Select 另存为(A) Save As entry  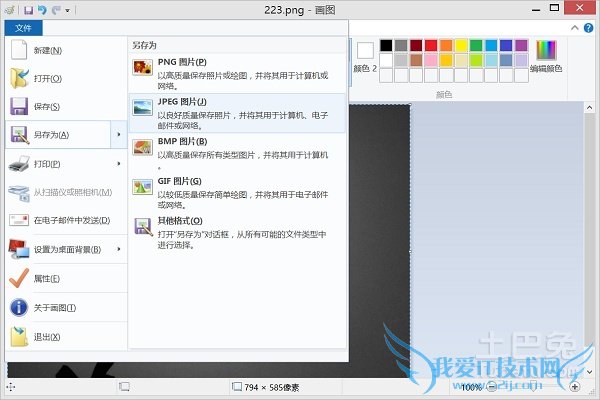click(x=58, y=134)
